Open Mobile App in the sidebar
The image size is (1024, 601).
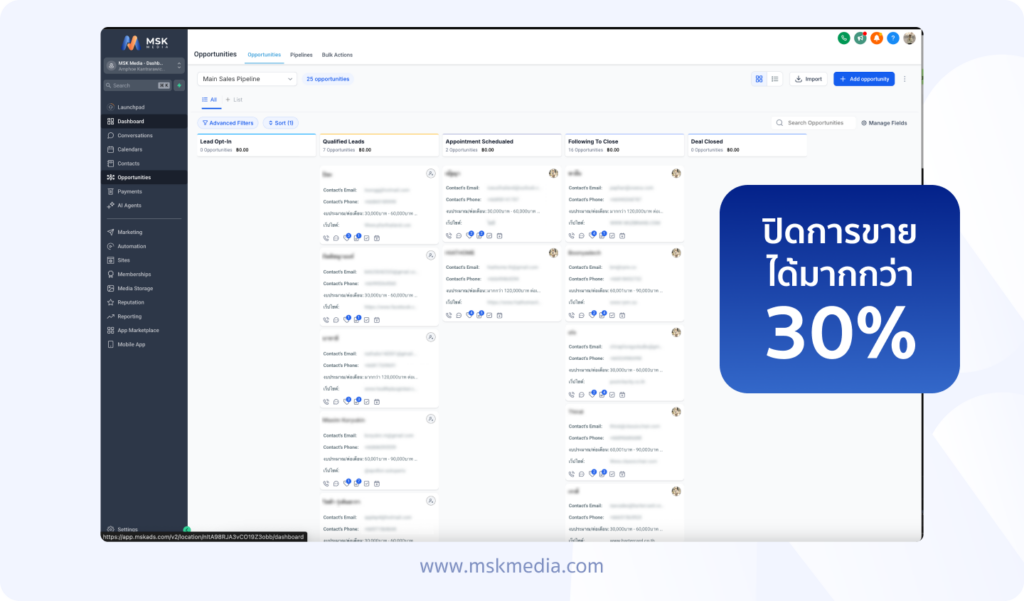pyautogui.click(x=131, y=344)
